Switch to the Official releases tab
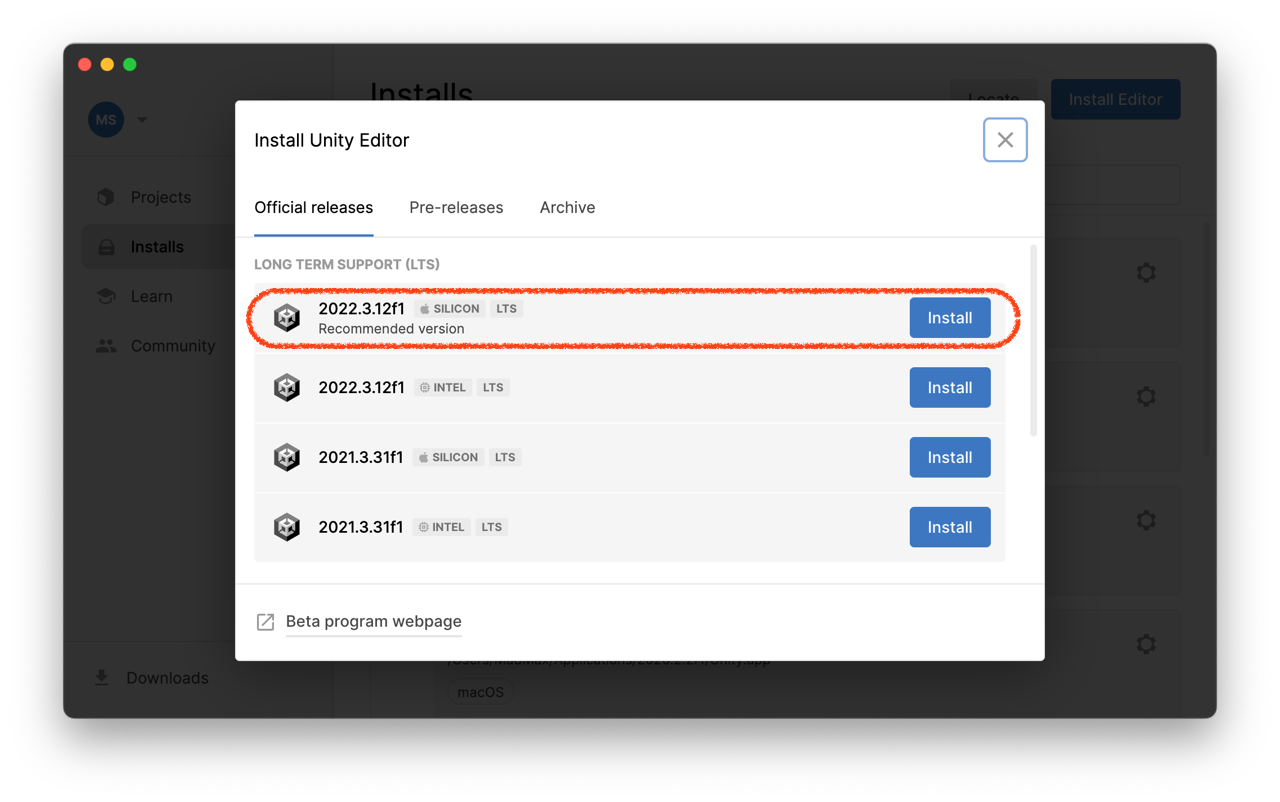 coord(314,208)
